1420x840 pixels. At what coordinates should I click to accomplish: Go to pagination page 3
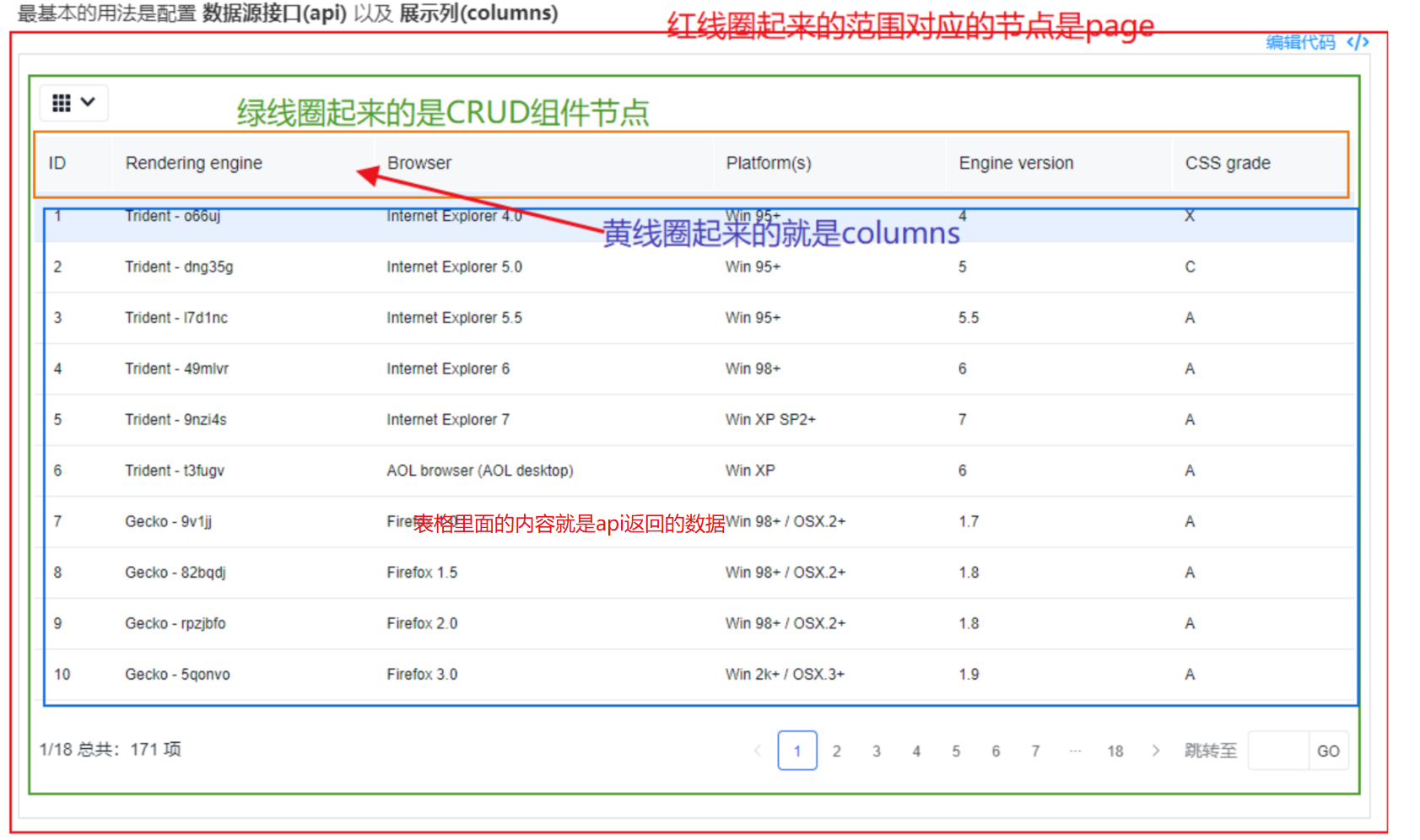coord(877,751)
